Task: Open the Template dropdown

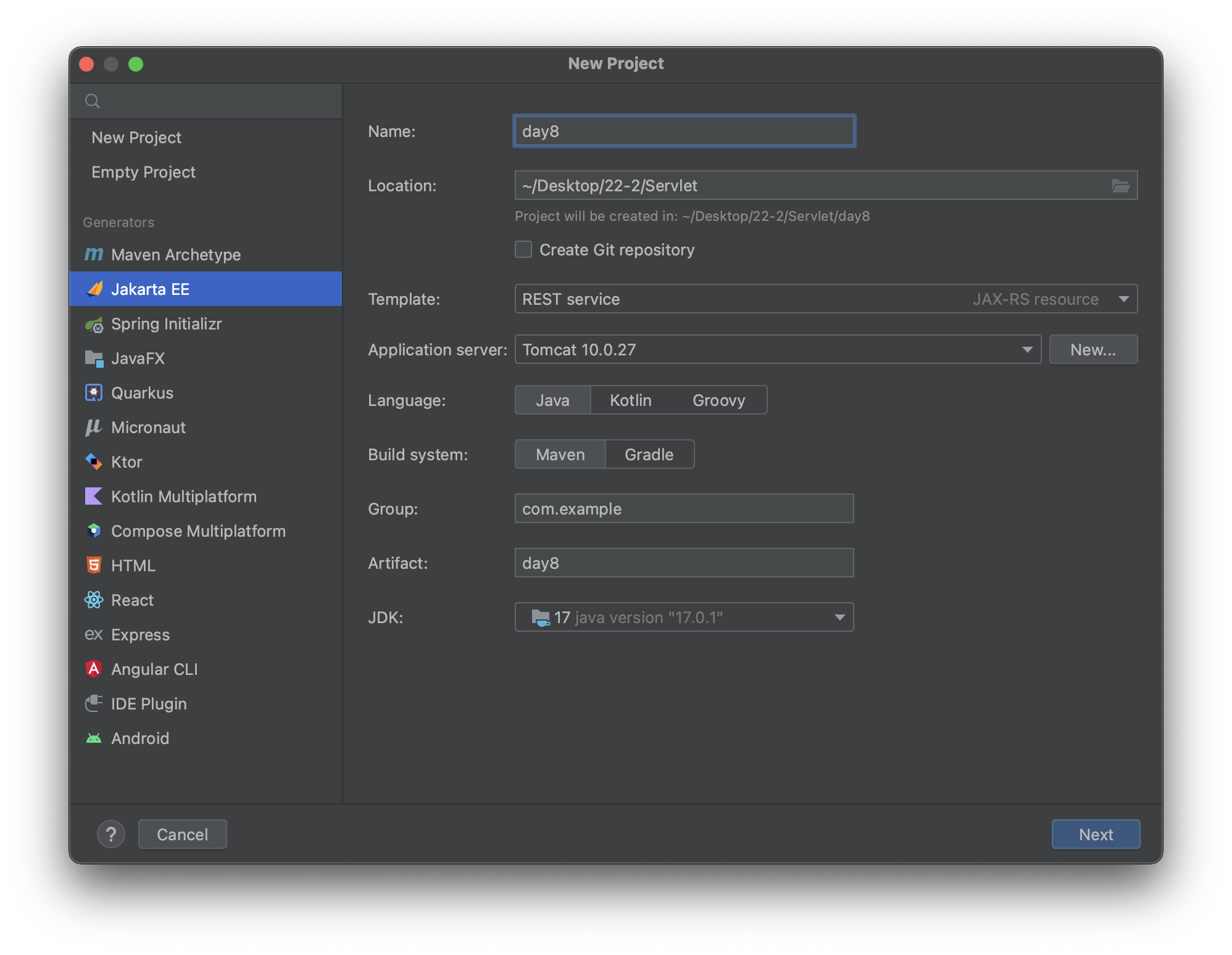Action: (x=825, y=299)
